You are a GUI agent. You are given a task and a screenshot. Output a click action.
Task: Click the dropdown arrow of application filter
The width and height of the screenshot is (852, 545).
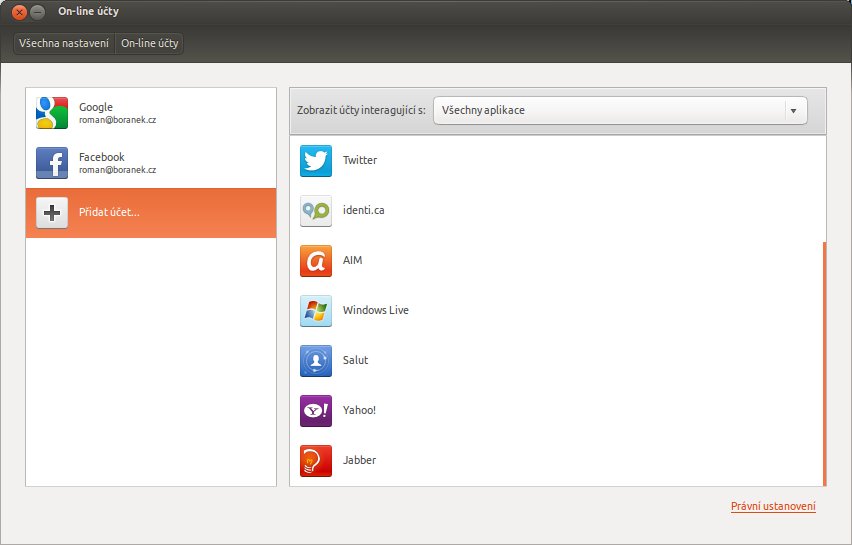(x=793, y=111)
